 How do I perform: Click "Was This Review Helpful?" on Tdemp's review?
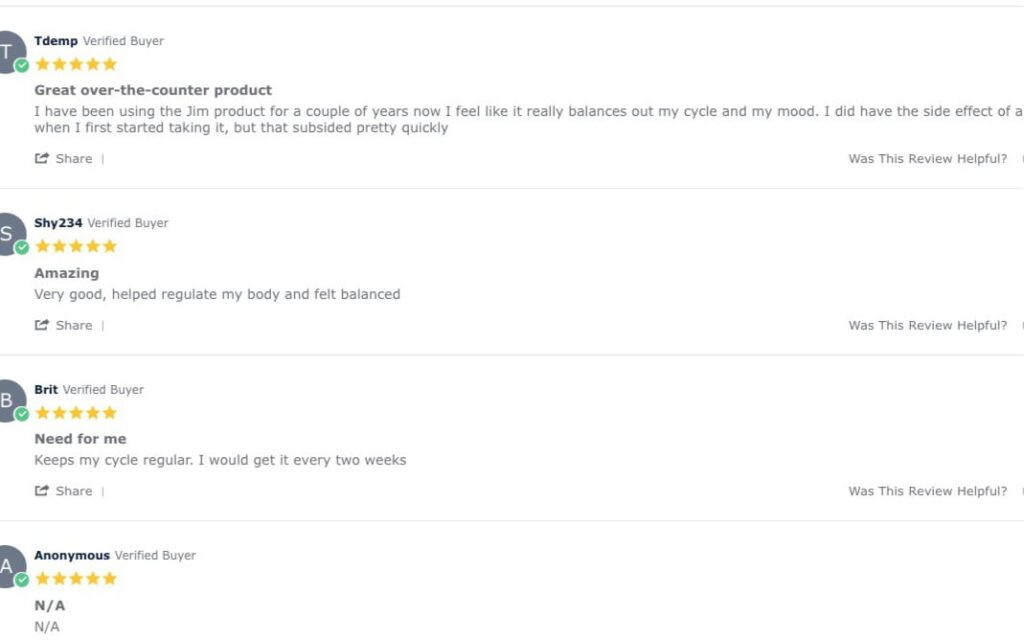(927, 159)
